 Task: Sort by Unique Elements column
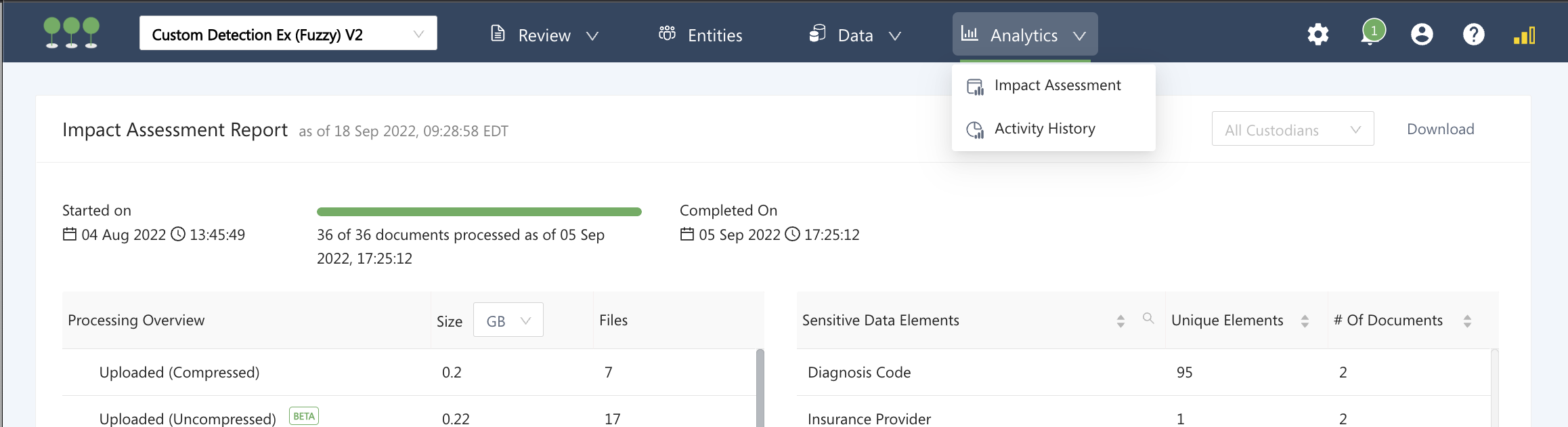click(1305, 321)
